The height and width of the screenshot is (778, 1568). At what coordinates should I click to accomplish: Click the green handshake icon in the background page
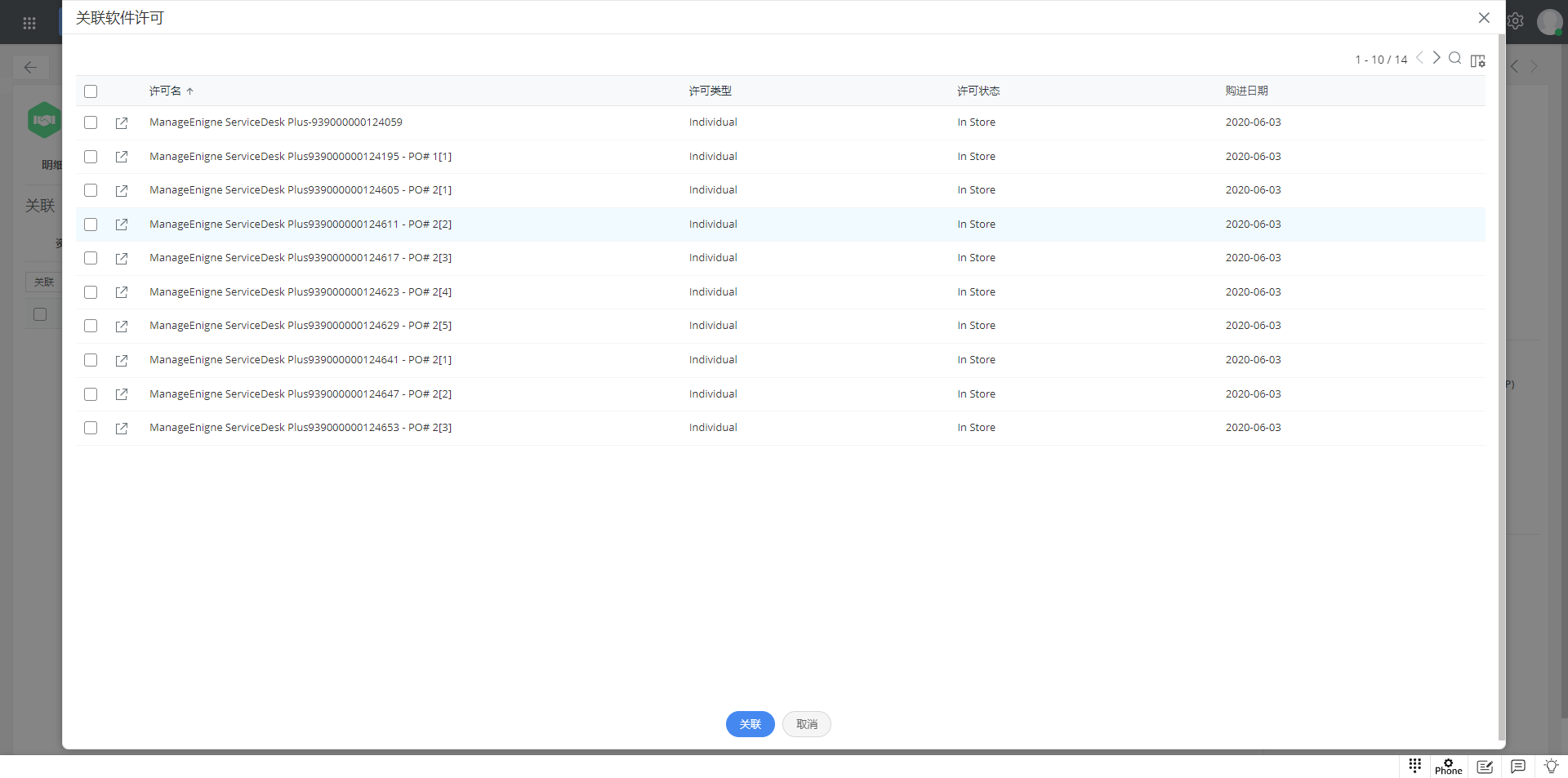coord(44,120)
